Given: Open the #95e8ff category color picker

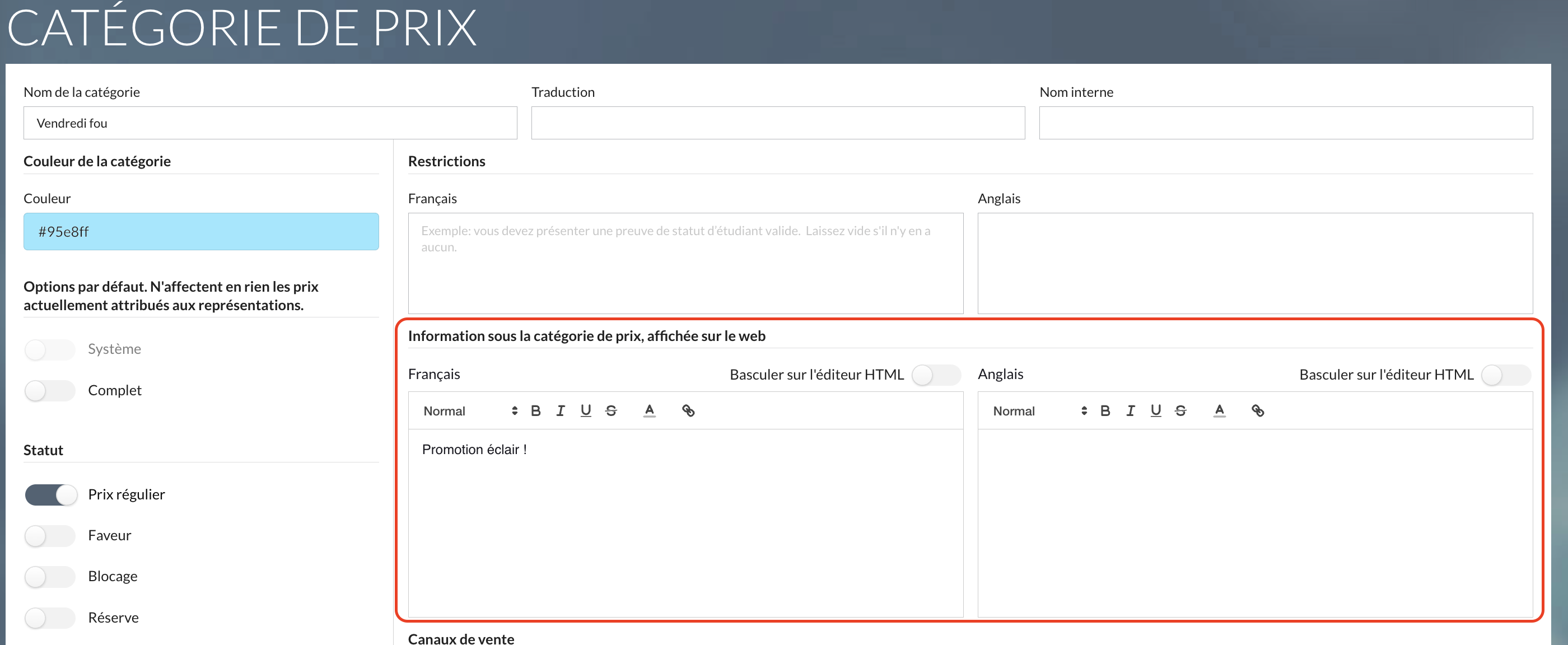Looking at the screenshot, I should point(201,231).
